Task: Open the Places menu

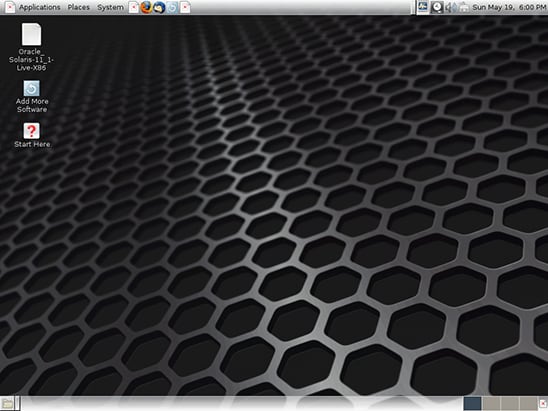Action: coord(79,7)
